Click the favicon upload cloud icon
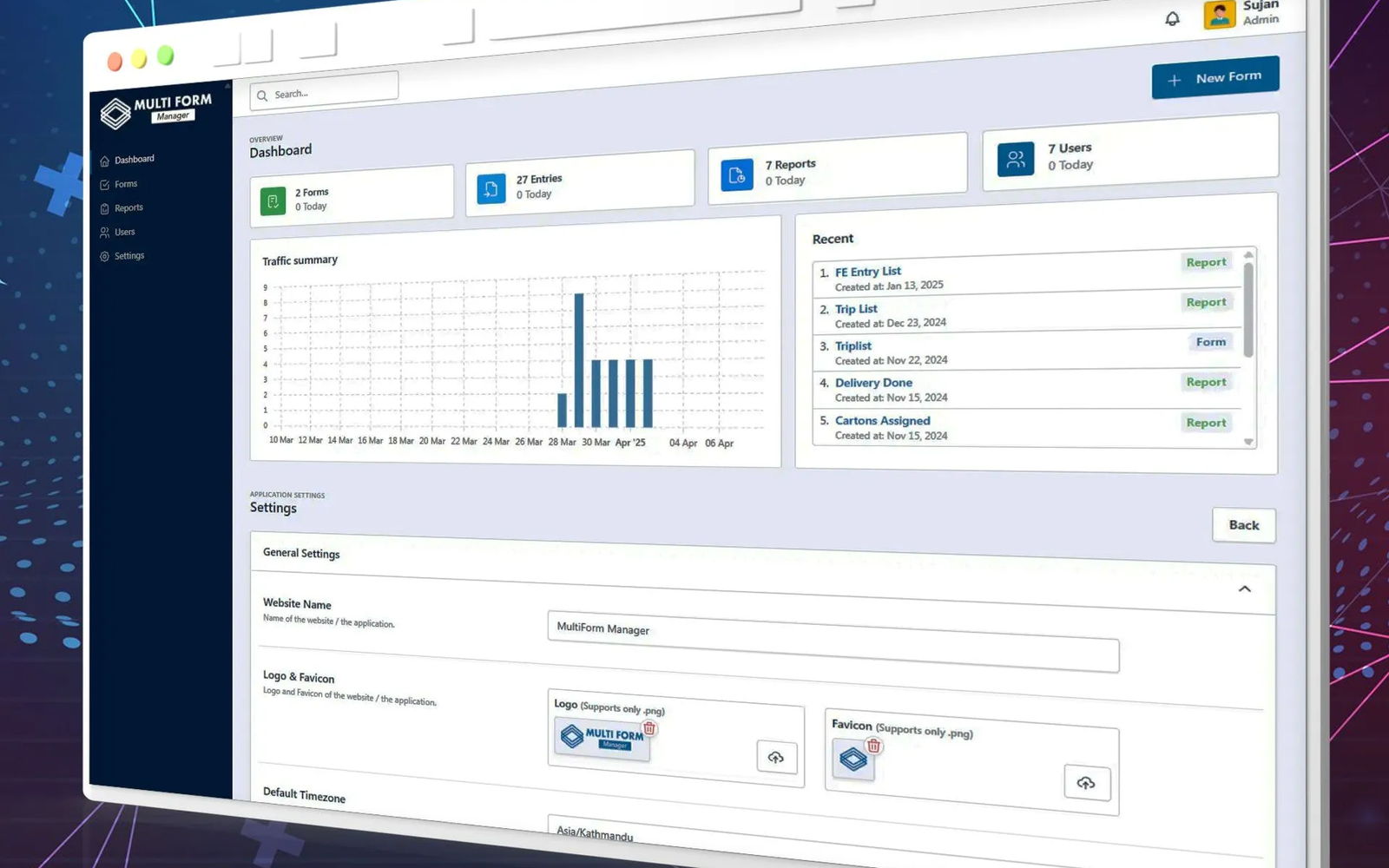This screenshot has width=1389, height=868. (x=1086, y=782)
